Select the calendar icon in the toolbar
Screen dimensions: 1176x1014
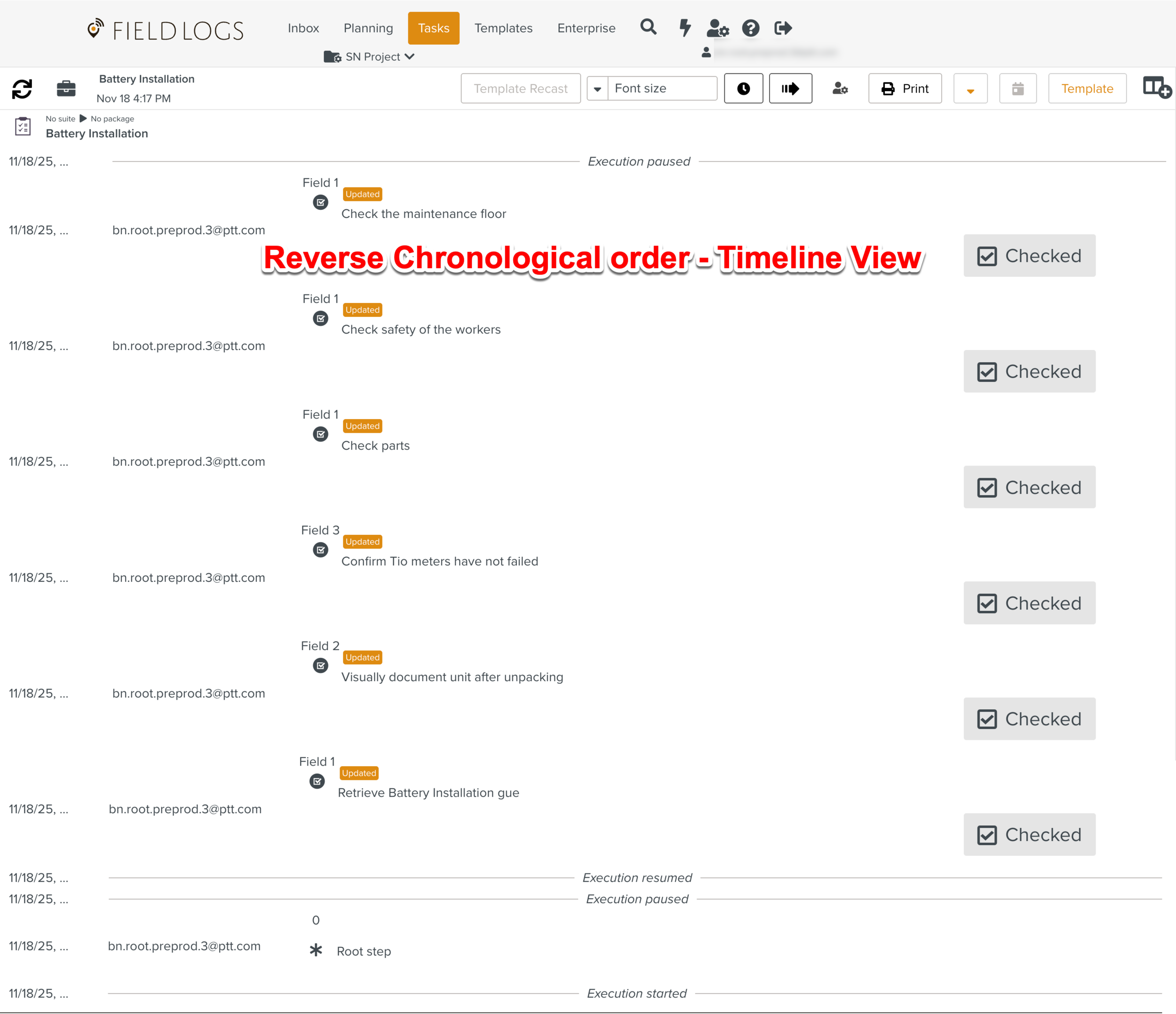click(1017, 88)
